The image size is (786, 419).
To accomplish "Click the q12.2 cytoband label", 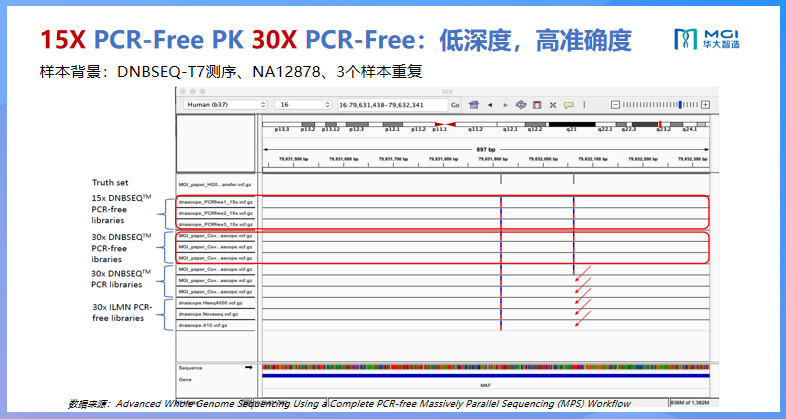I will [x=535, y=129].
